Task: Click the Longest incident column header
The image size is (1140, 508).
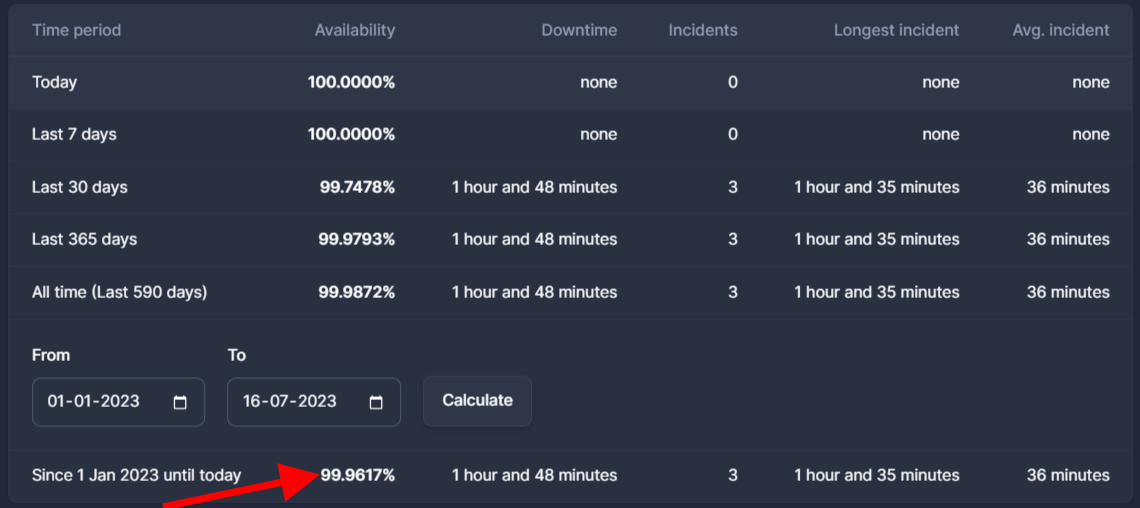Action: point(896,31)
